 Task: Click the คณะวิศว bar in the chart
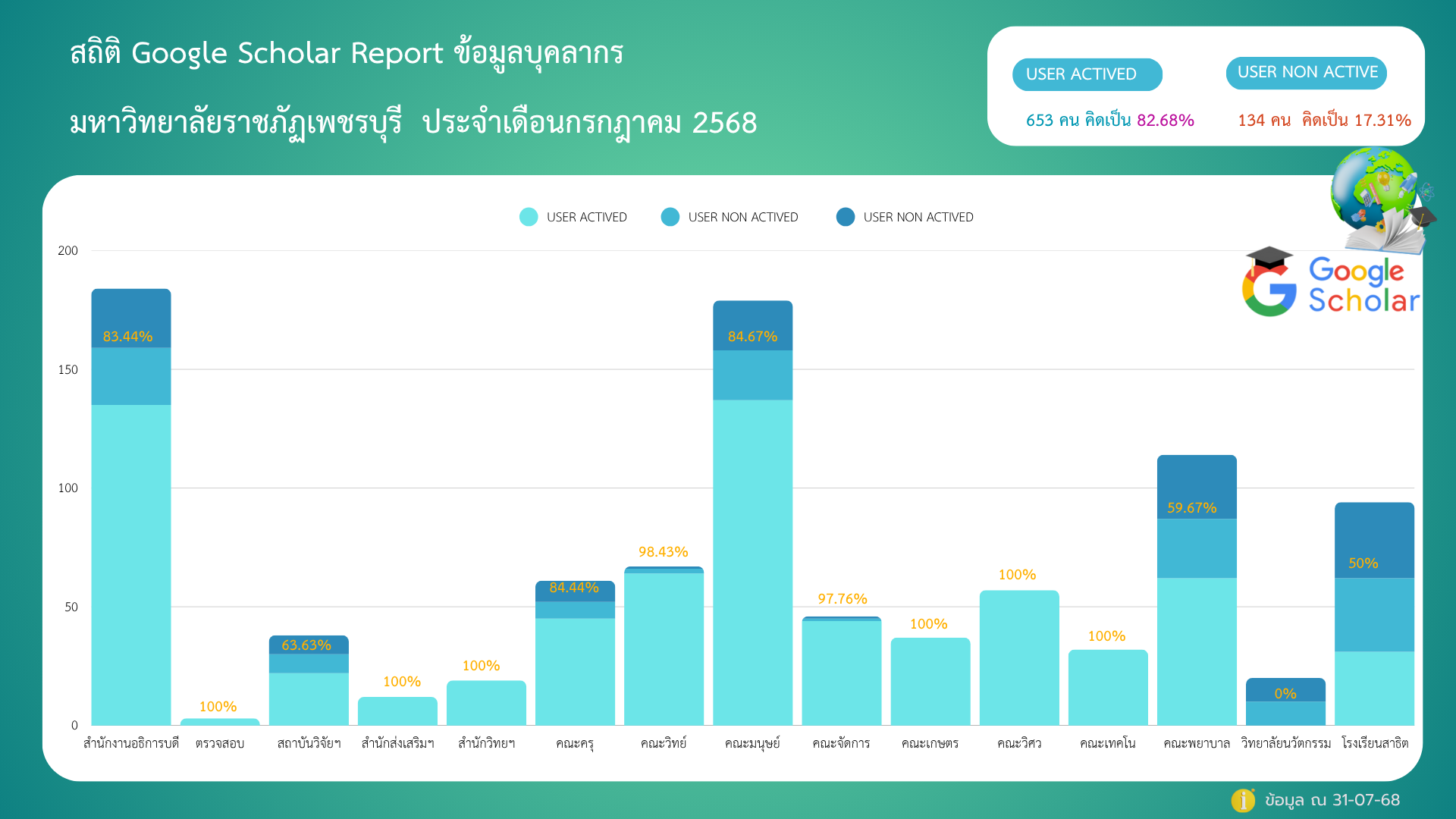(1019, 658)
